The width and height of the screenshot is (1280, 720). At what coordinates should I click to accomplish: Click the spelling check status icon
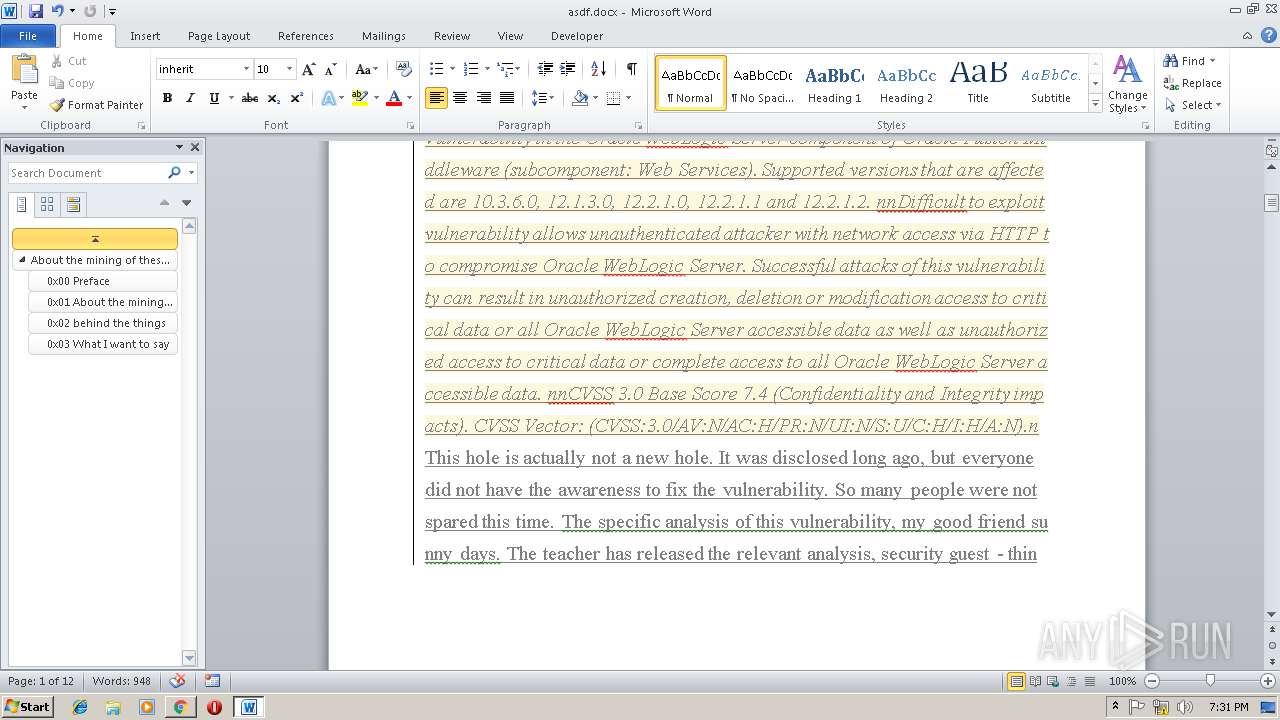coord(178,681)
